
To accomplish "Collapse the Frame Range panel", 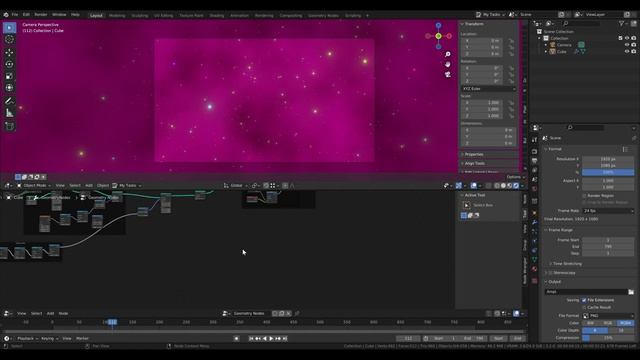I will coord(559,230).
